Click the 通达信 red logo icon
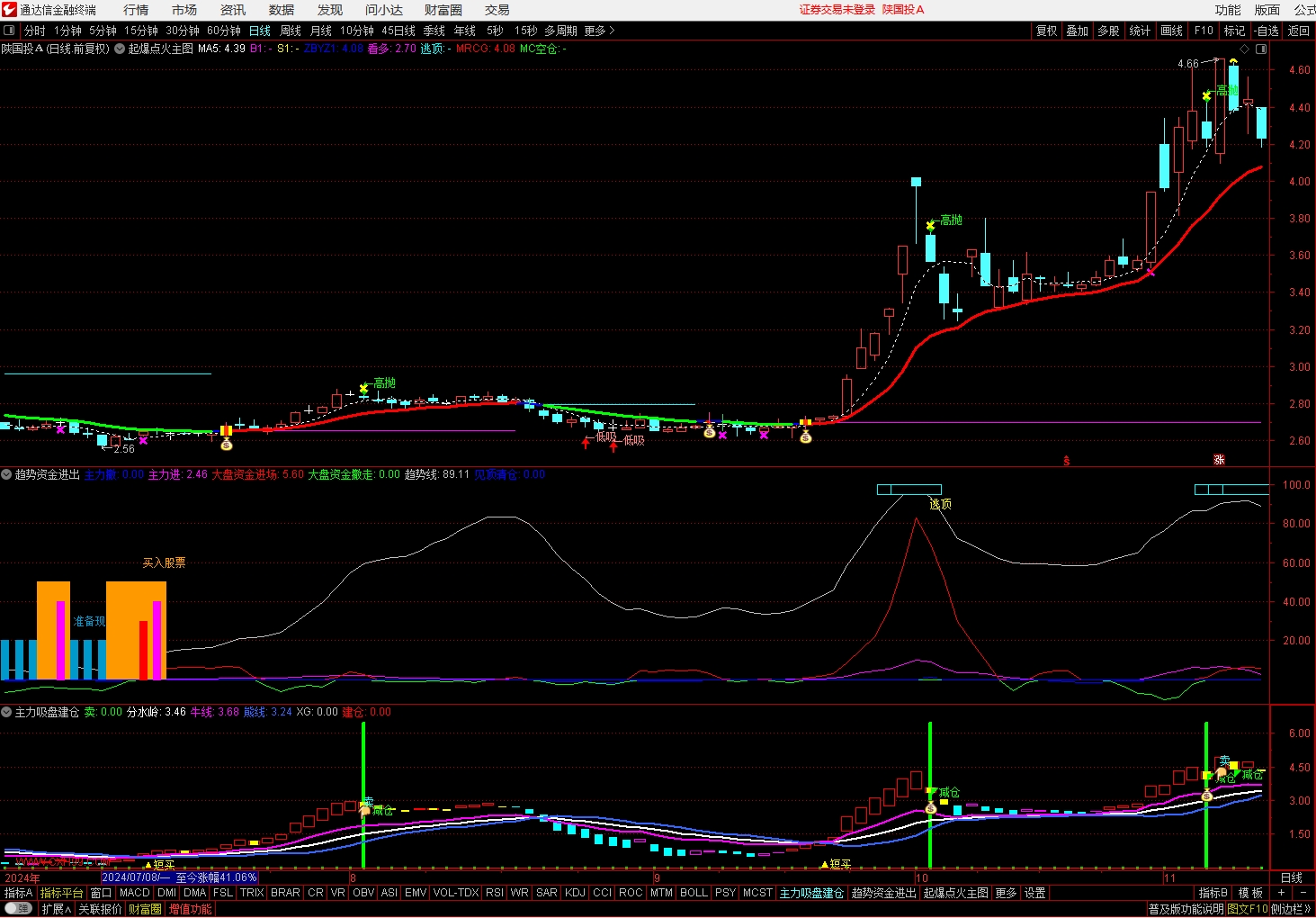Screen dimensions: 1316x918 point(9,10)
